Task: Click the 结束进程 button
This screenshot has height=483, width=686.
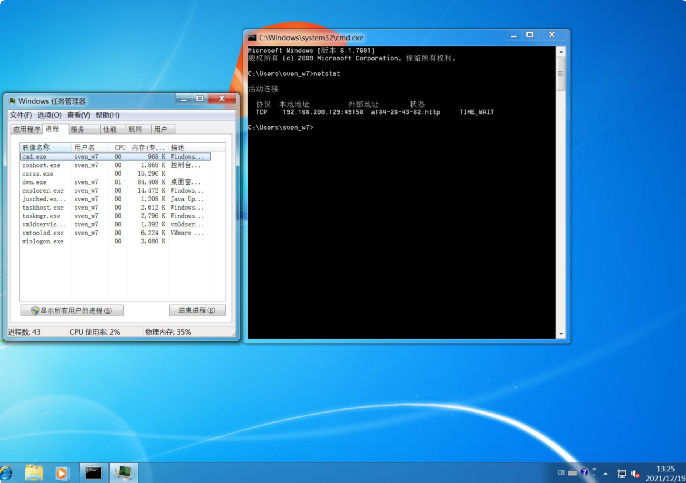Action: point(196,311)
